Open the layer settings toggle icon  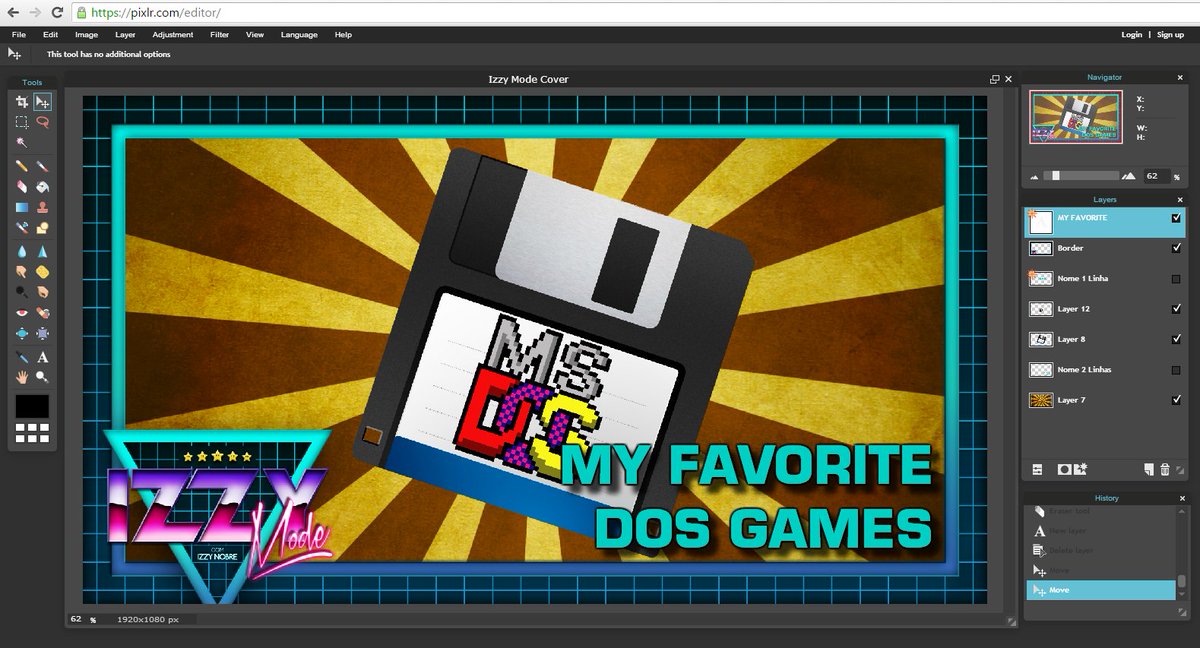[1037, 469]
